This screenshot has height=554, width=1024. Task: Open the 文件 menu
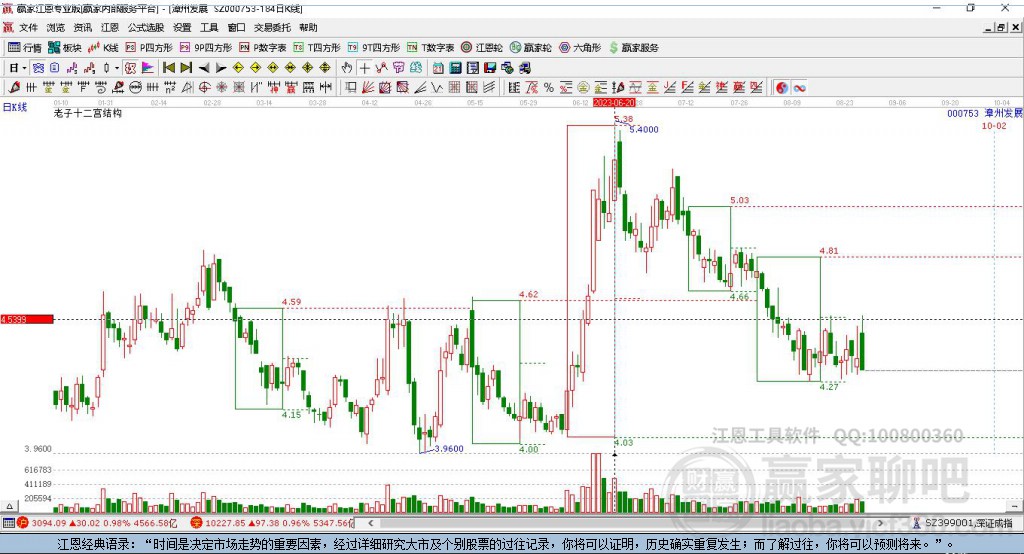pyautogui.click(x=28, y=27)
